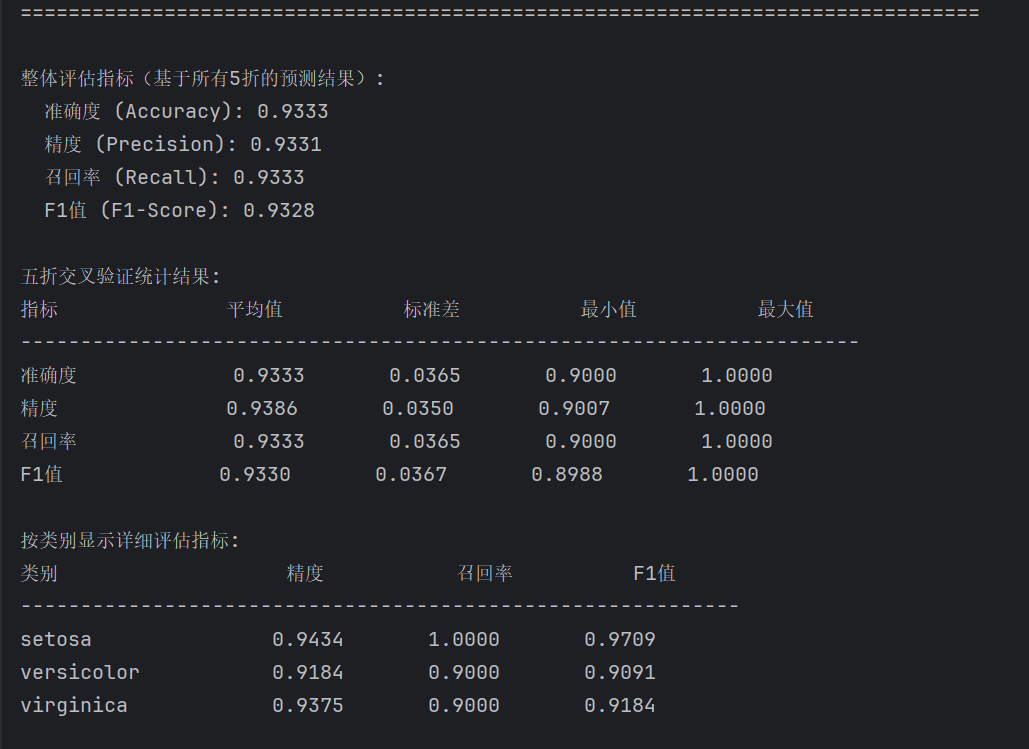The width and height of the screenshot is (1029, 749).
Task: Click the heading 按类别显示详细评估指标
Action: (x=130, y=540)
